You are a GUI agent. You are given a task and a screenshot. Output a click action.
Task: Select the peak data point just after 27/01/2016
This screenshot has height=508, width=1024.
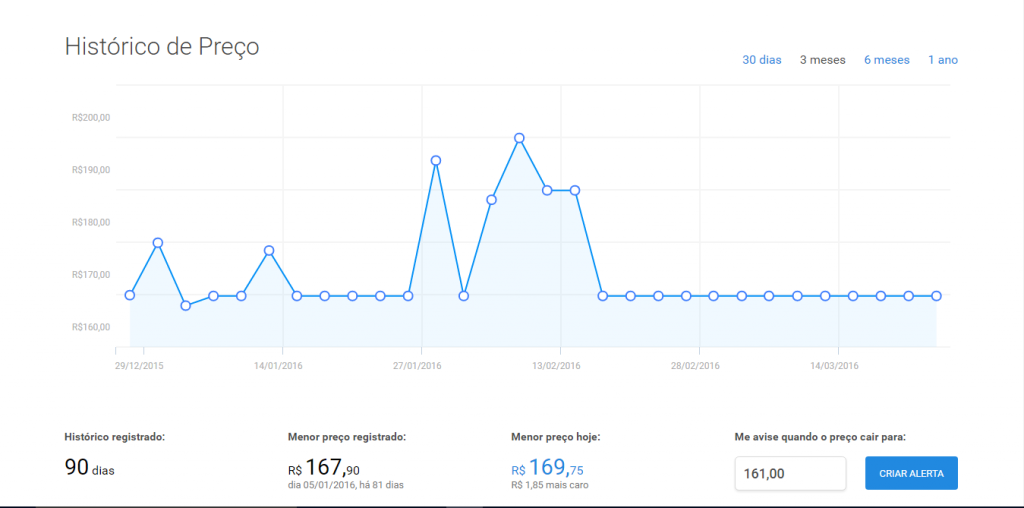click(x=436, y=160)
